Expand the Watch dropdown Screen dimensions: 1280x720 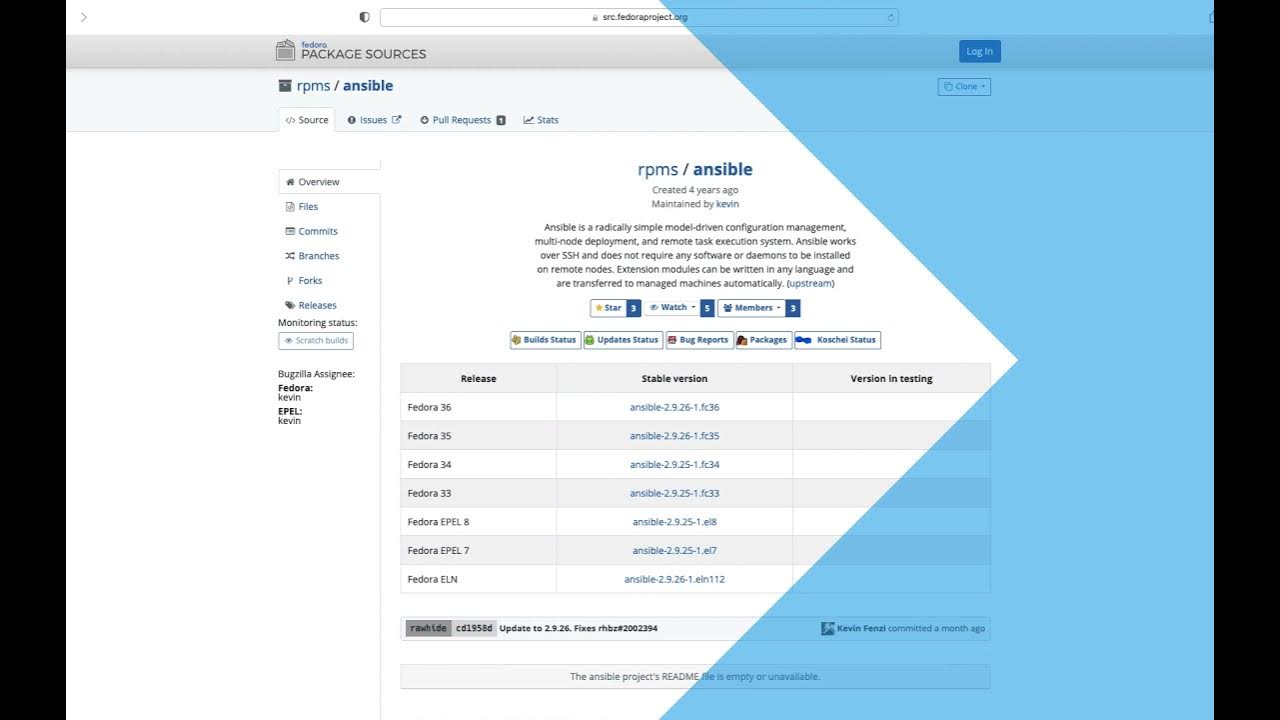672,308
